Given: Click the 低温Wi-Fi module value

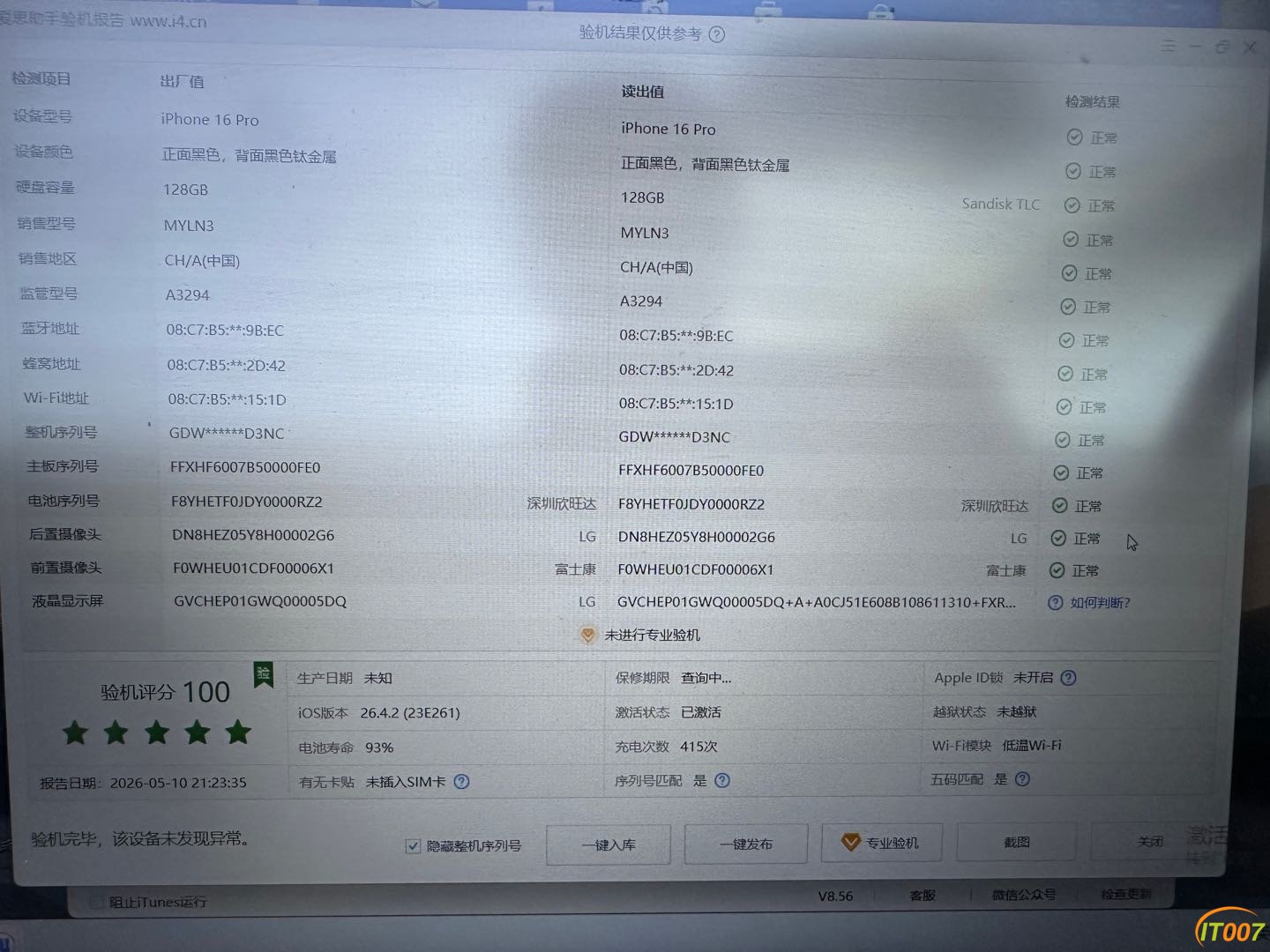Looking at the screenshot, I should (x=1032, y=746).
